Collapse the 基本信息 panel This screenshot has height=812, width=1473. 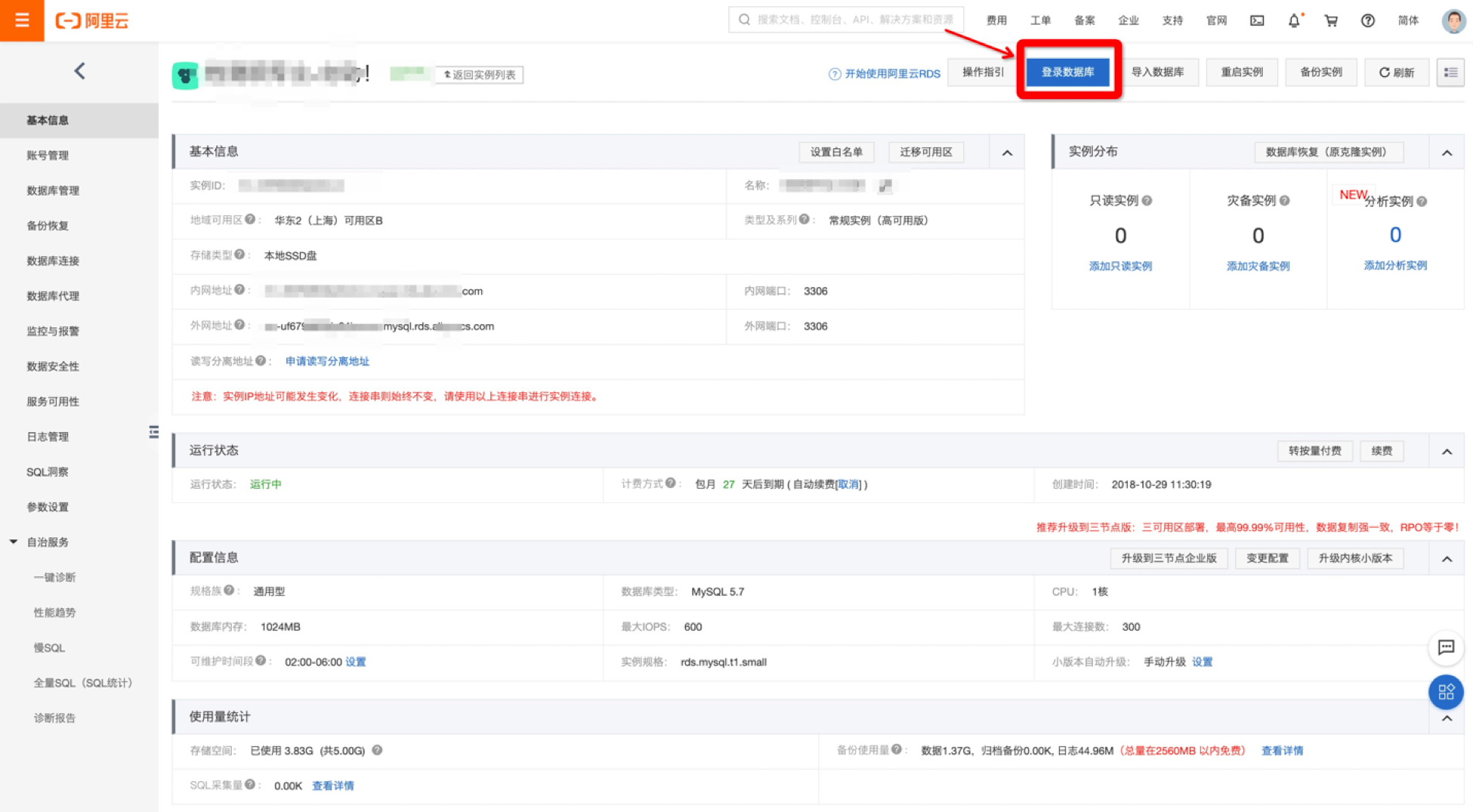tap(1007, 153)
